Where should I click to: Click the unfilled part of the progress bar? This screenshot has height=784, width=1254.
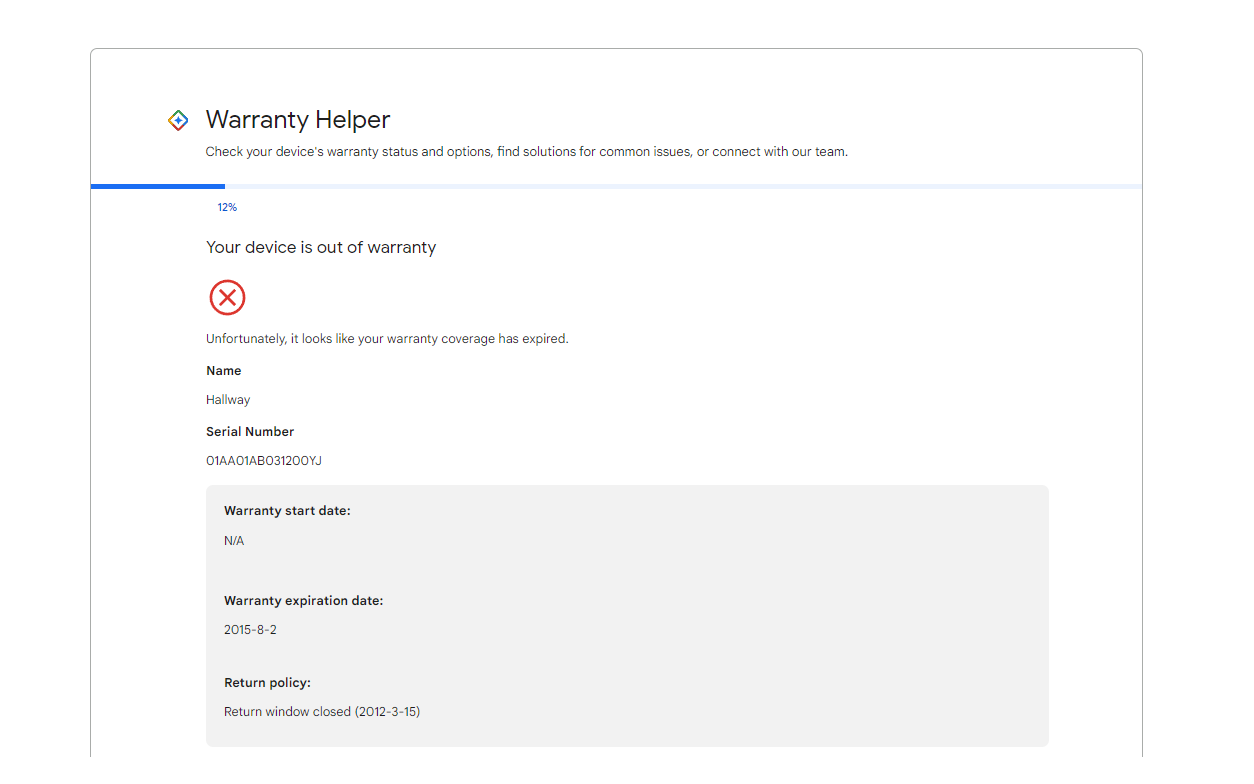[682, 186]
